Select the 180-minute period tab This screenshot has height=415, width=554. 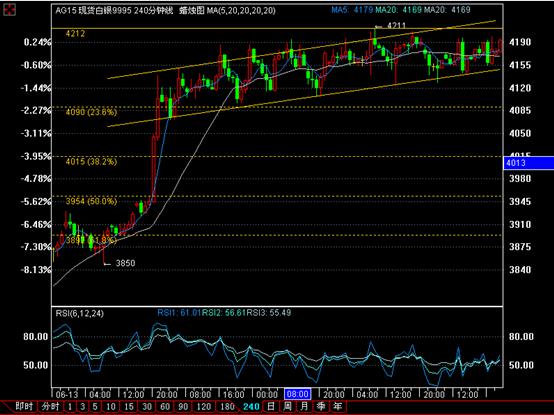click(227, 407)
